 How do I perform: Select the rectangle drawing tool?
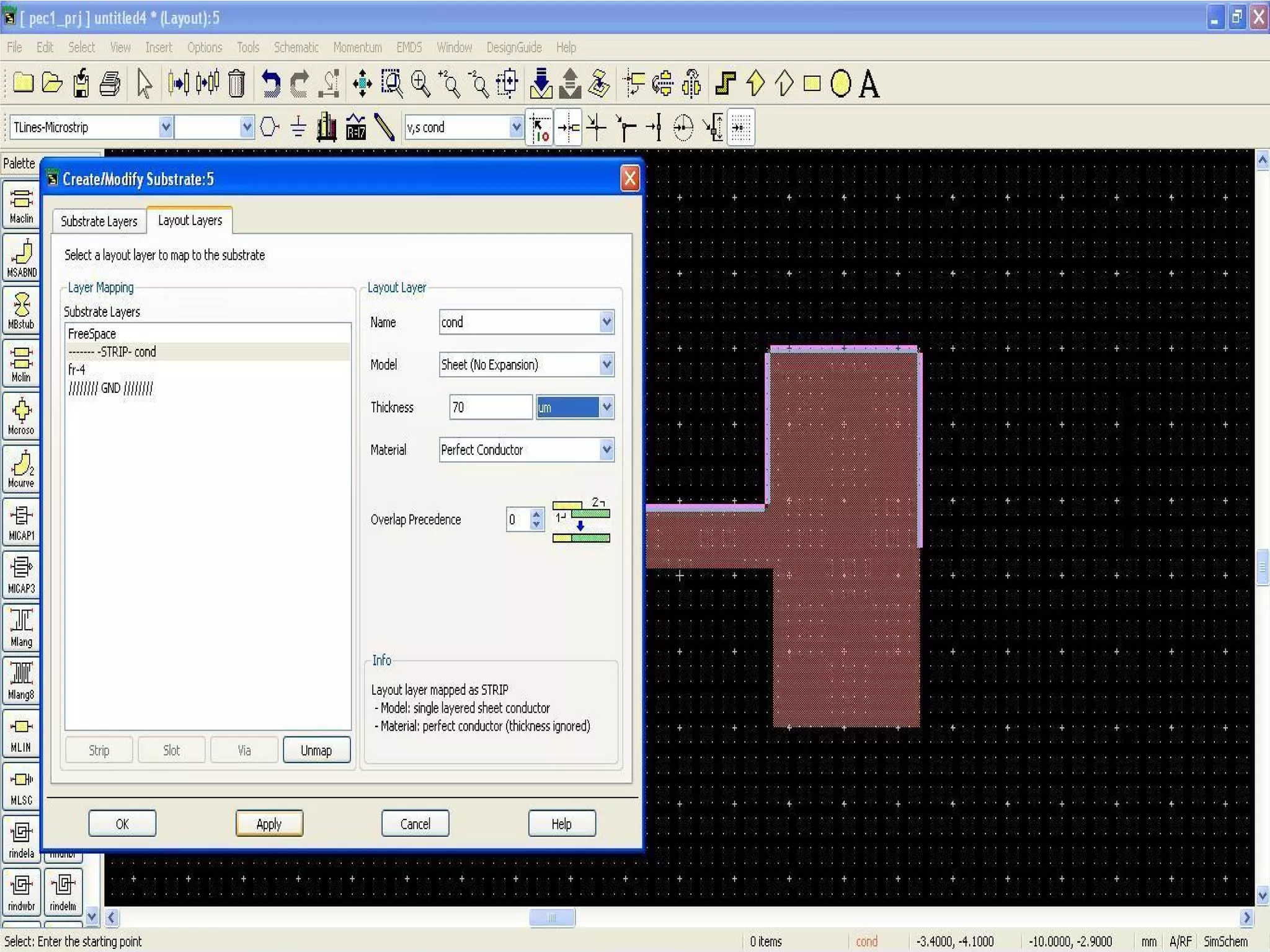coord(812,84)
